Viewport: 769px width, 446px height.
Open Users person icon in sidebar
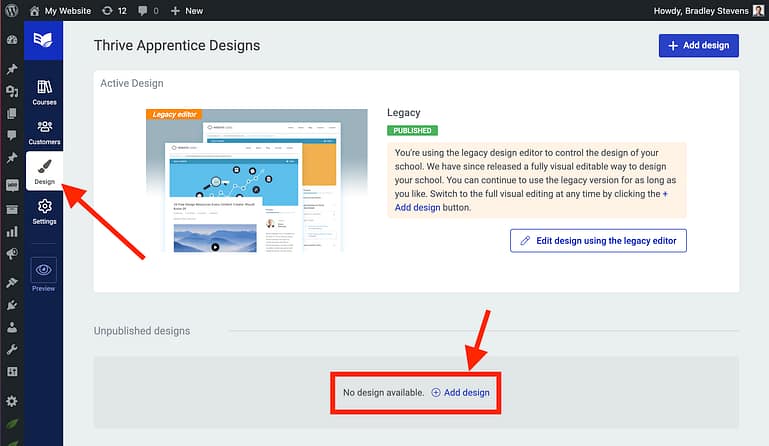coord(12,327)
